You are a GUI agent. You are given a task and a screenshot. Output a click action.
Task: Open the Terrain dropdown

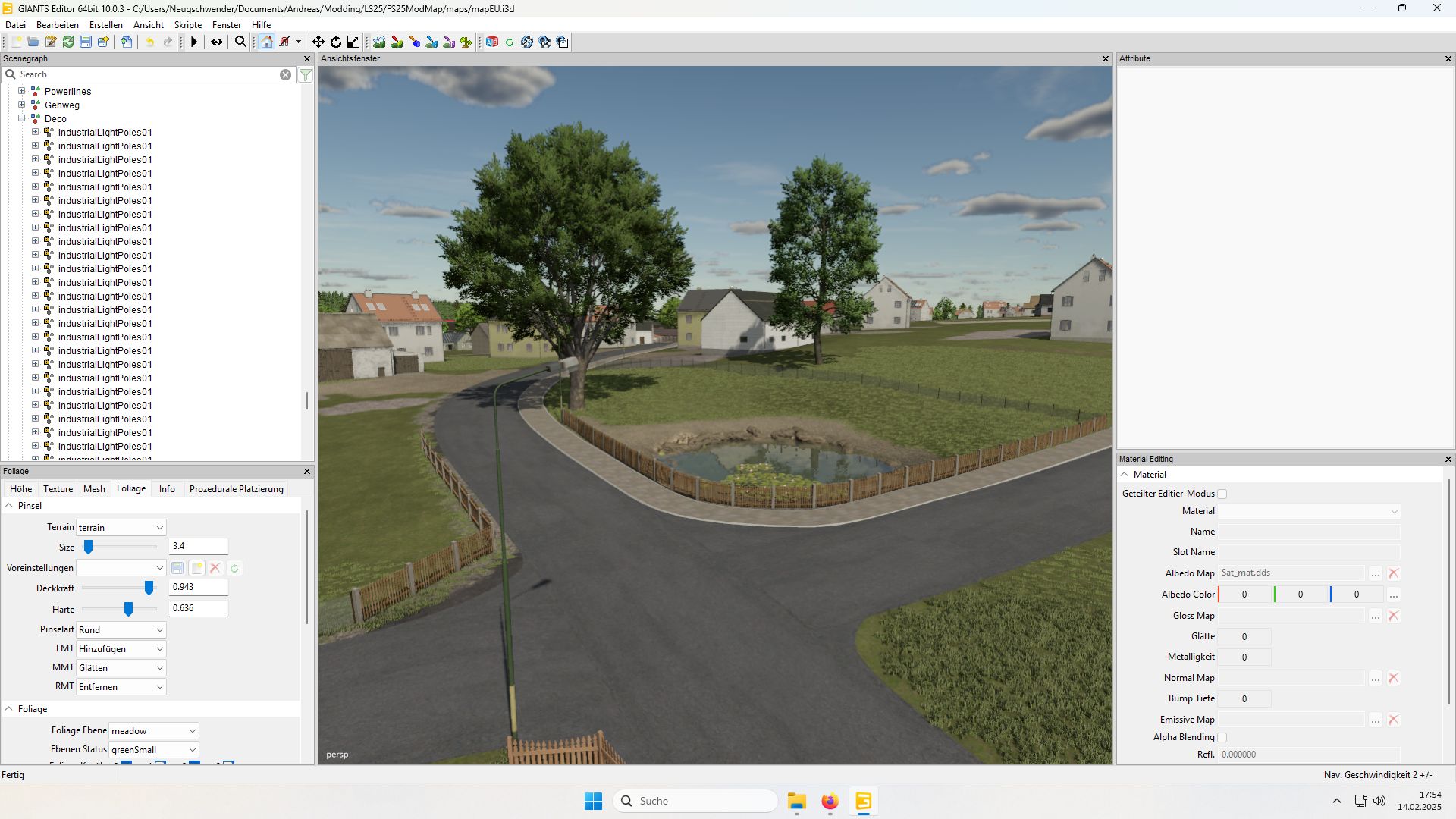121,528
